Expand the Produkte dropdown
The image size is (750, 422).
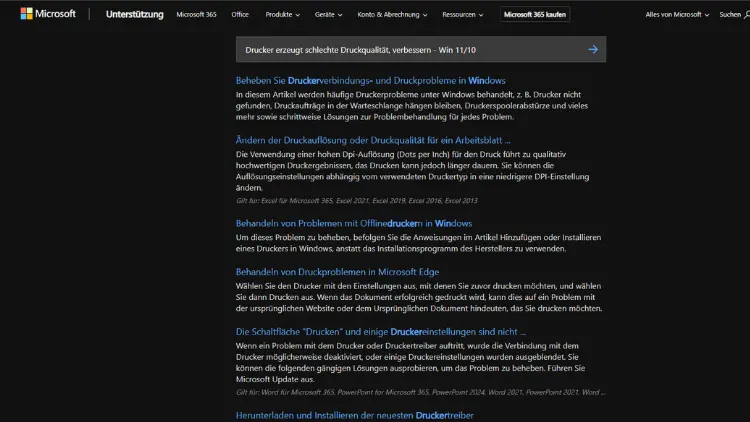pos(283,14)
